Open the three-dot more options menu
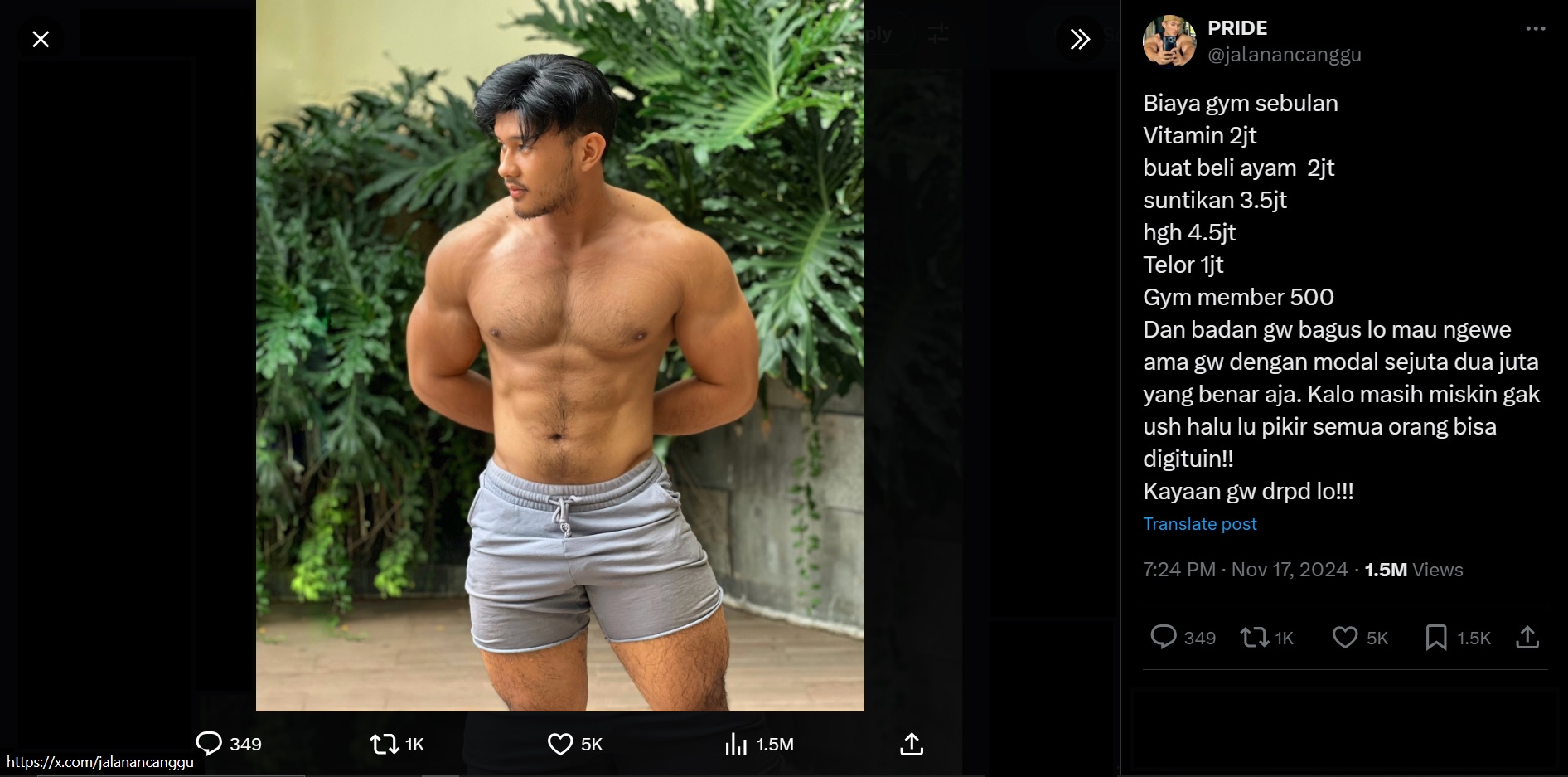Viewport: 1568px width, 777px height. point(1535,28)
